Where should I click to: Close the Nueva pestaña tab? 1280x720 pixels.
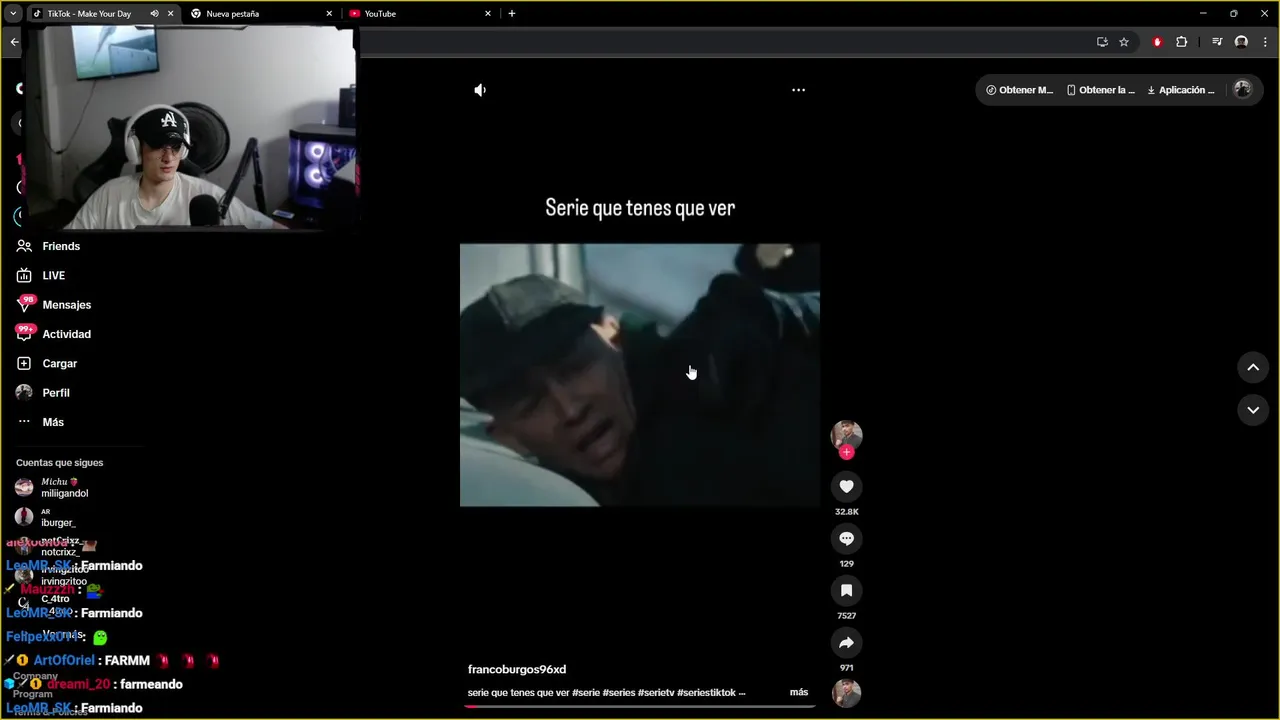(x=329, y=14)
